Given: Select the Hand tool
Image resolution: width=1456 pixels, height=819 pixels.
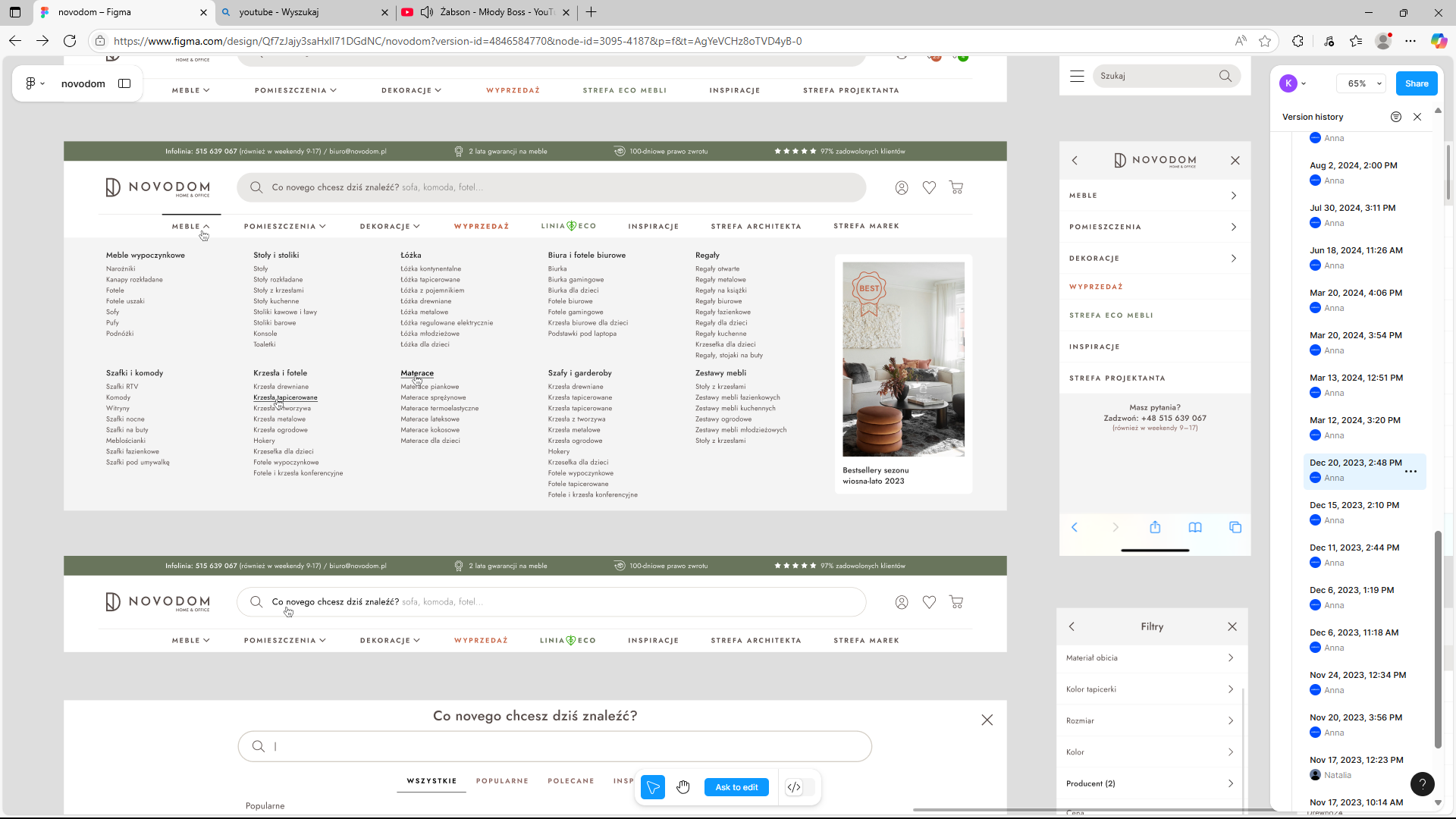Looking at the screenshot, I should click(683, 787).
